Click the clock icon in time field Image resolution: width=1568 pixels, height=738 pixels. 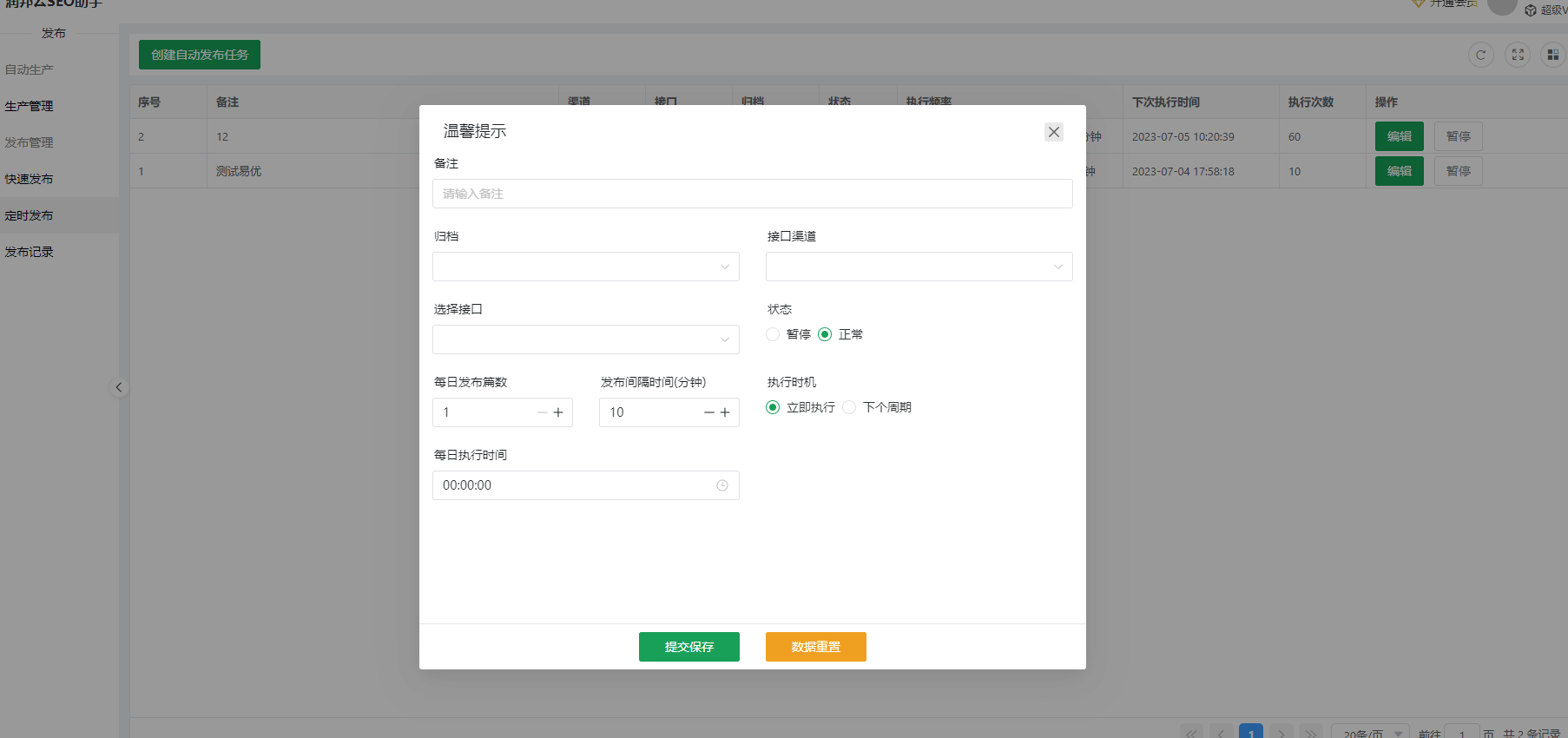722,485
